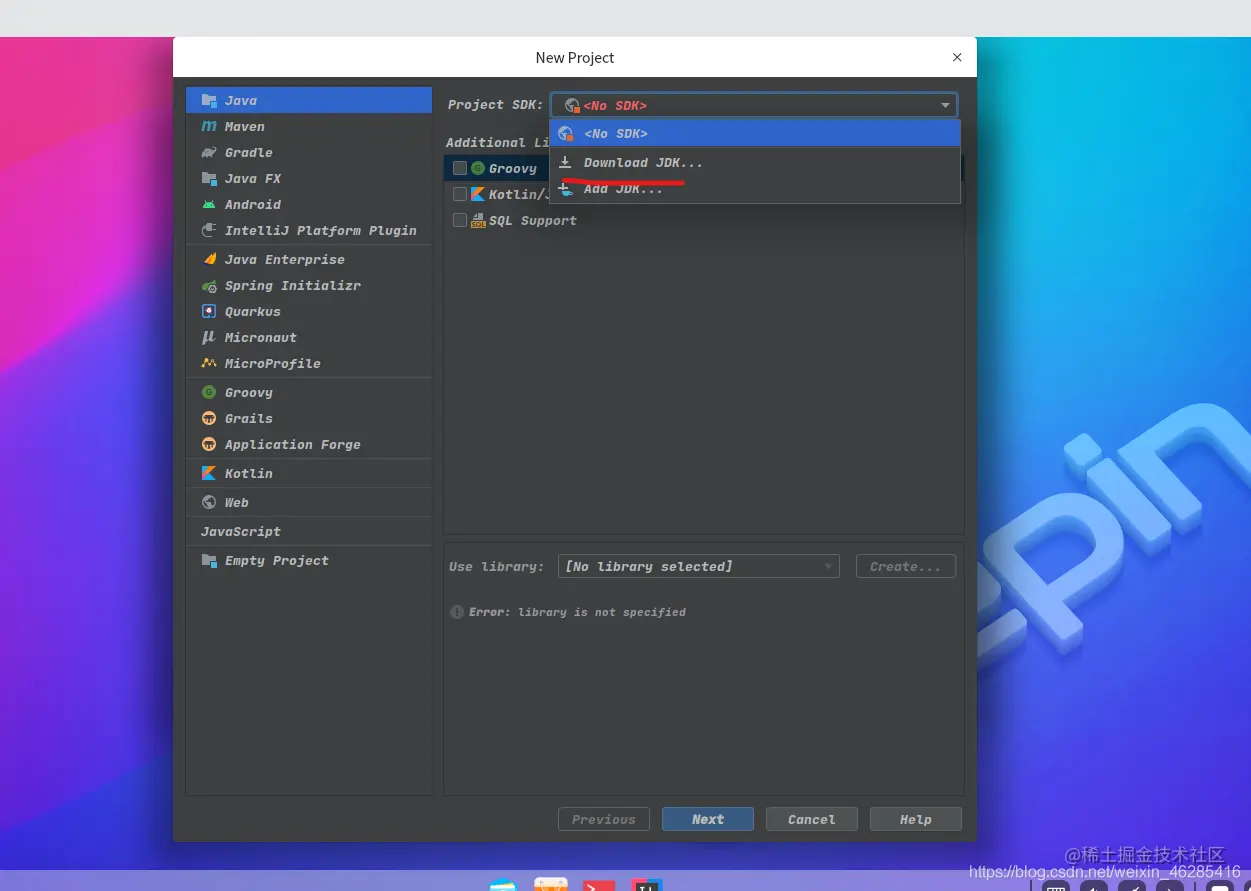Open the Use library combo box
1251x891 pixels.
point(698,566)
